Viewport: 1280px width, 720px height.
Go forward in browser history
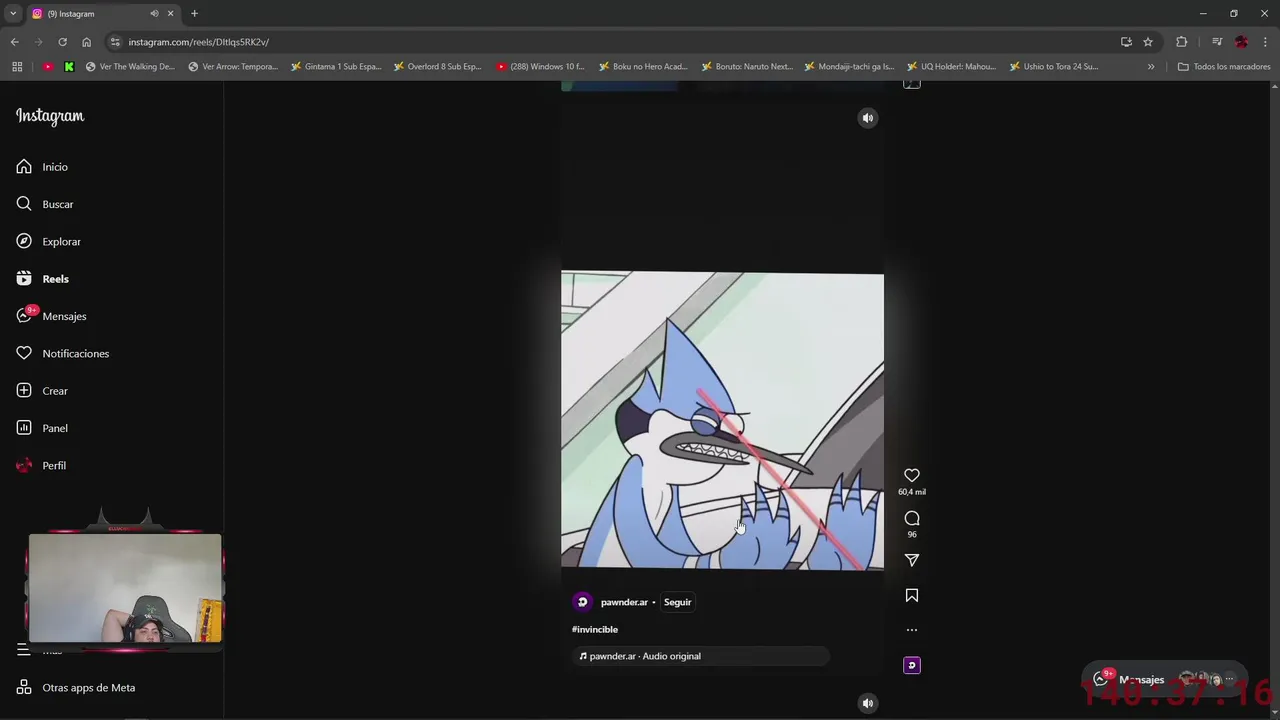point(38,42)
